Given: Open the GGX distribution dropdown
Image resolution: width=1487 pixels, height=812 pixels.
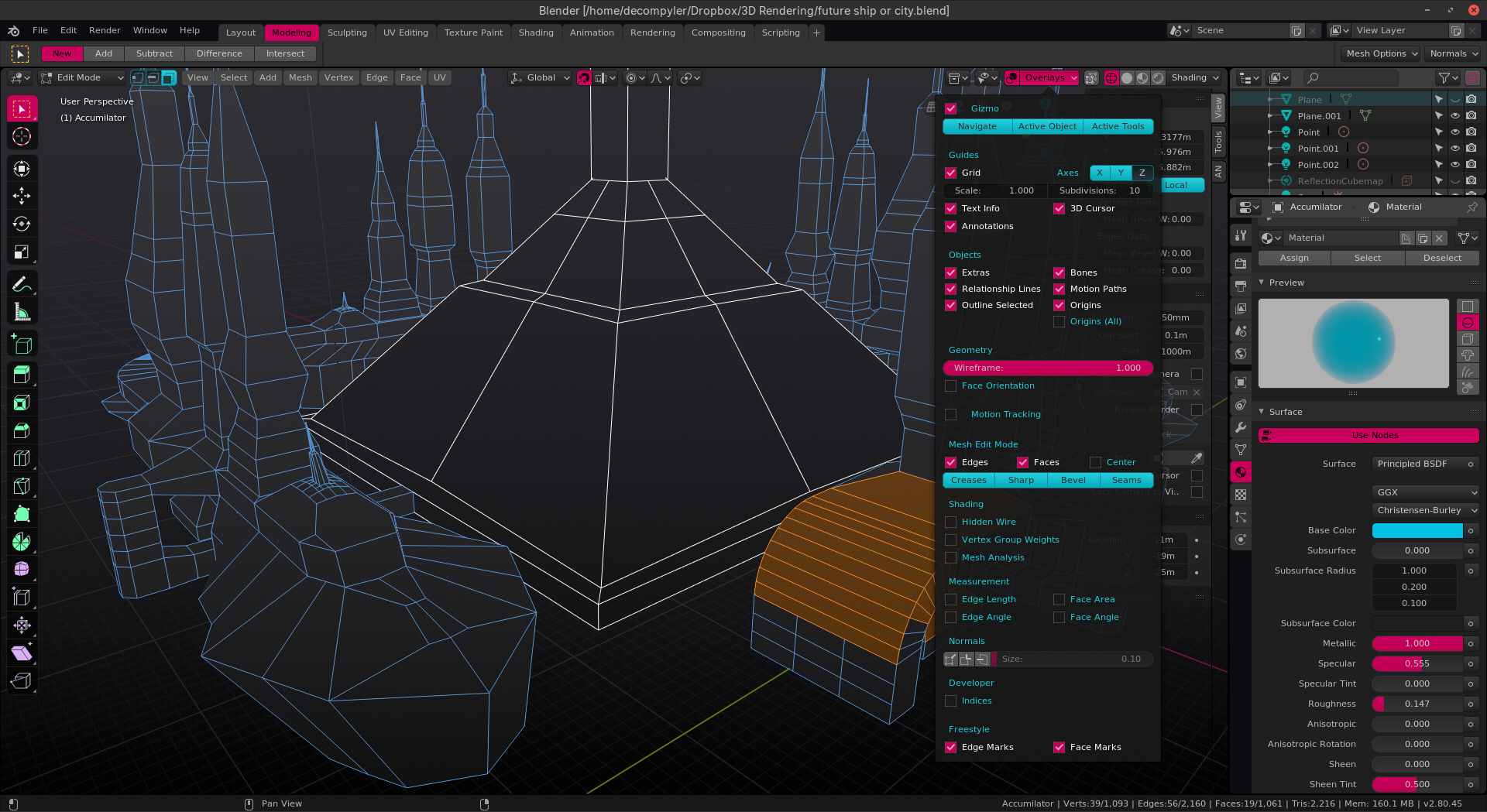Looking at the screenshot, I should pos(1425,493).
